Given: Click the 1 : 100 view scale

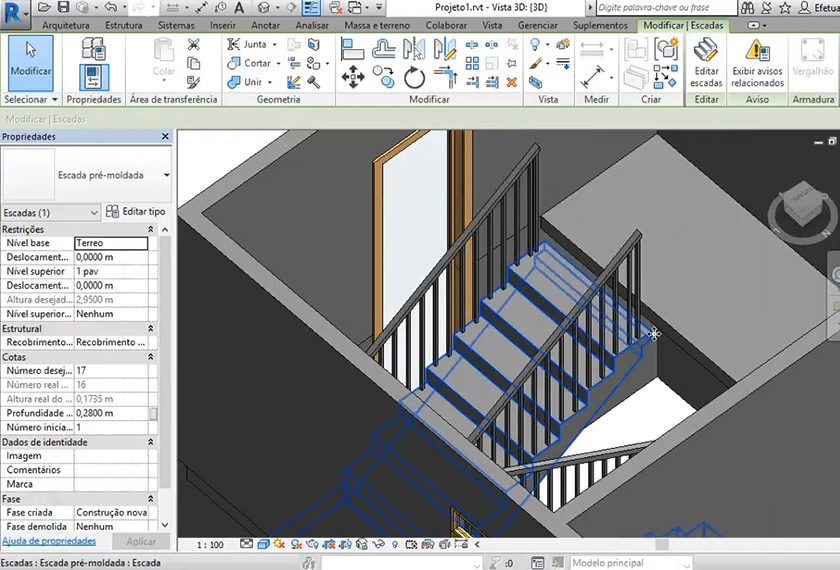Looking at the screenshot, I should point(210,545).
